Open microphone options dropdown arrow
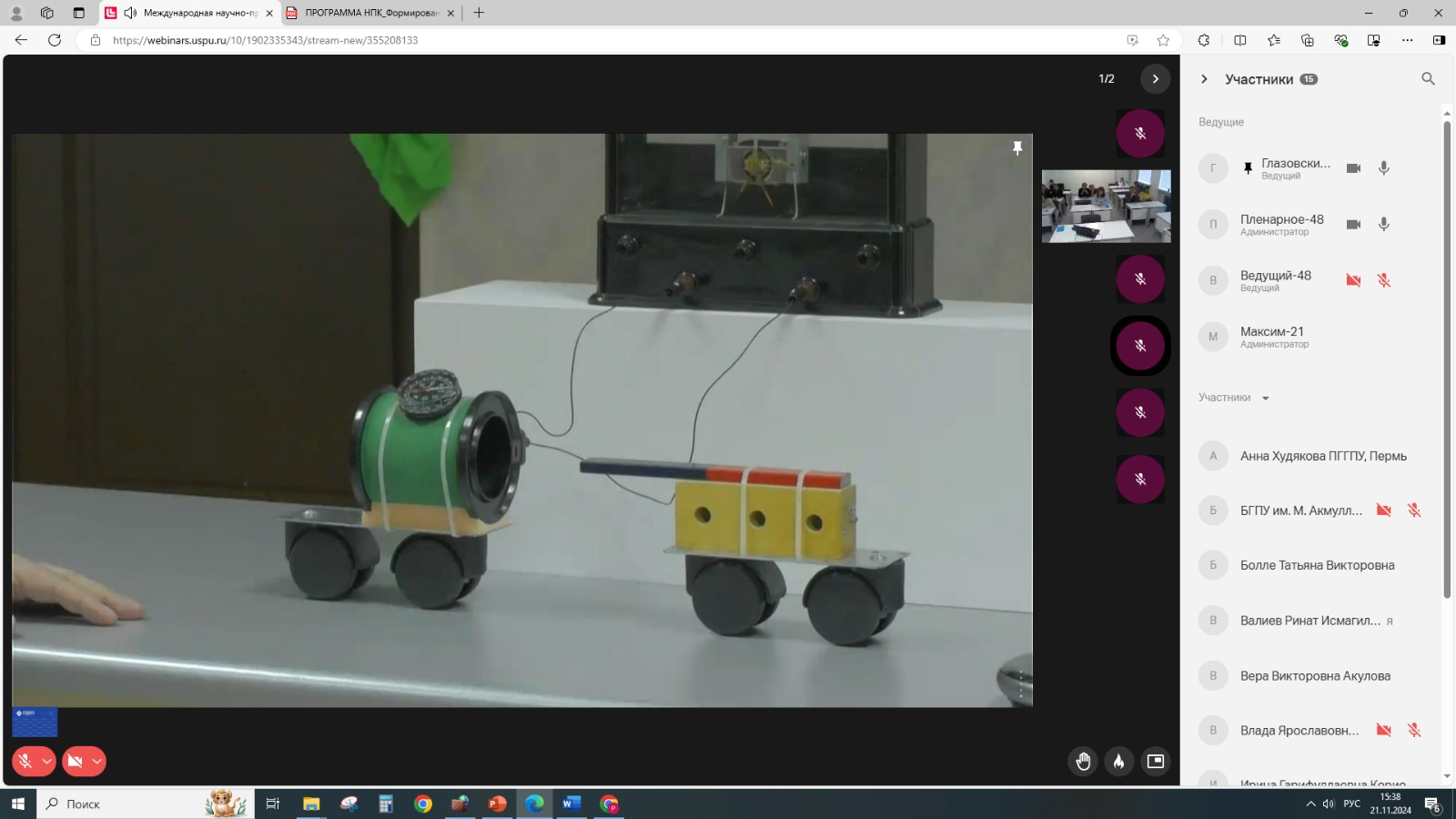1456x819 pixels. [x=46, y=762]
